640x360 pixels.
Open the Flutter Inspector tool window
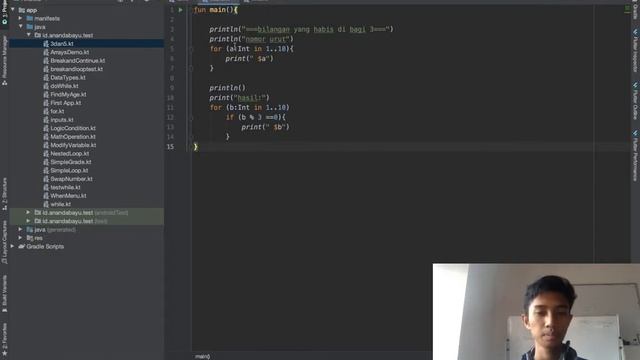pyautogui.click(x=635, y=51)
